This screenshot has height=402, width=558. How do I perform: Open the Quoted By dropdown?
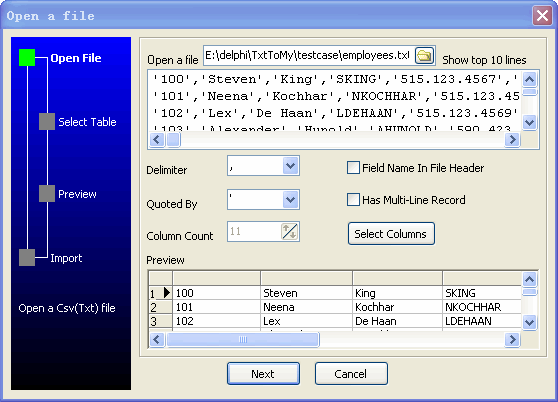pos(290,200)
